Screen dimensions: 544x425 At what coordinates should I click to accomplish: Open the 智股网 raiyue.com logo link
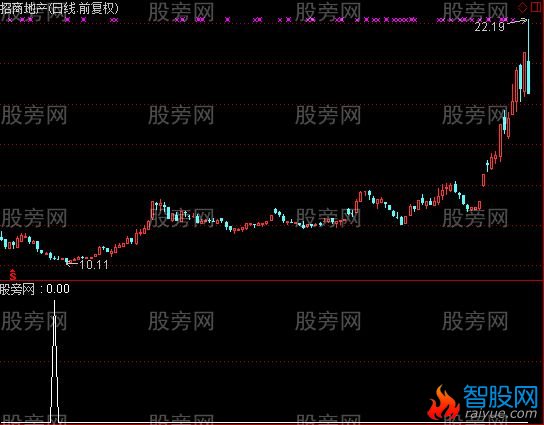pyautogui.click(x=484, y=402)
